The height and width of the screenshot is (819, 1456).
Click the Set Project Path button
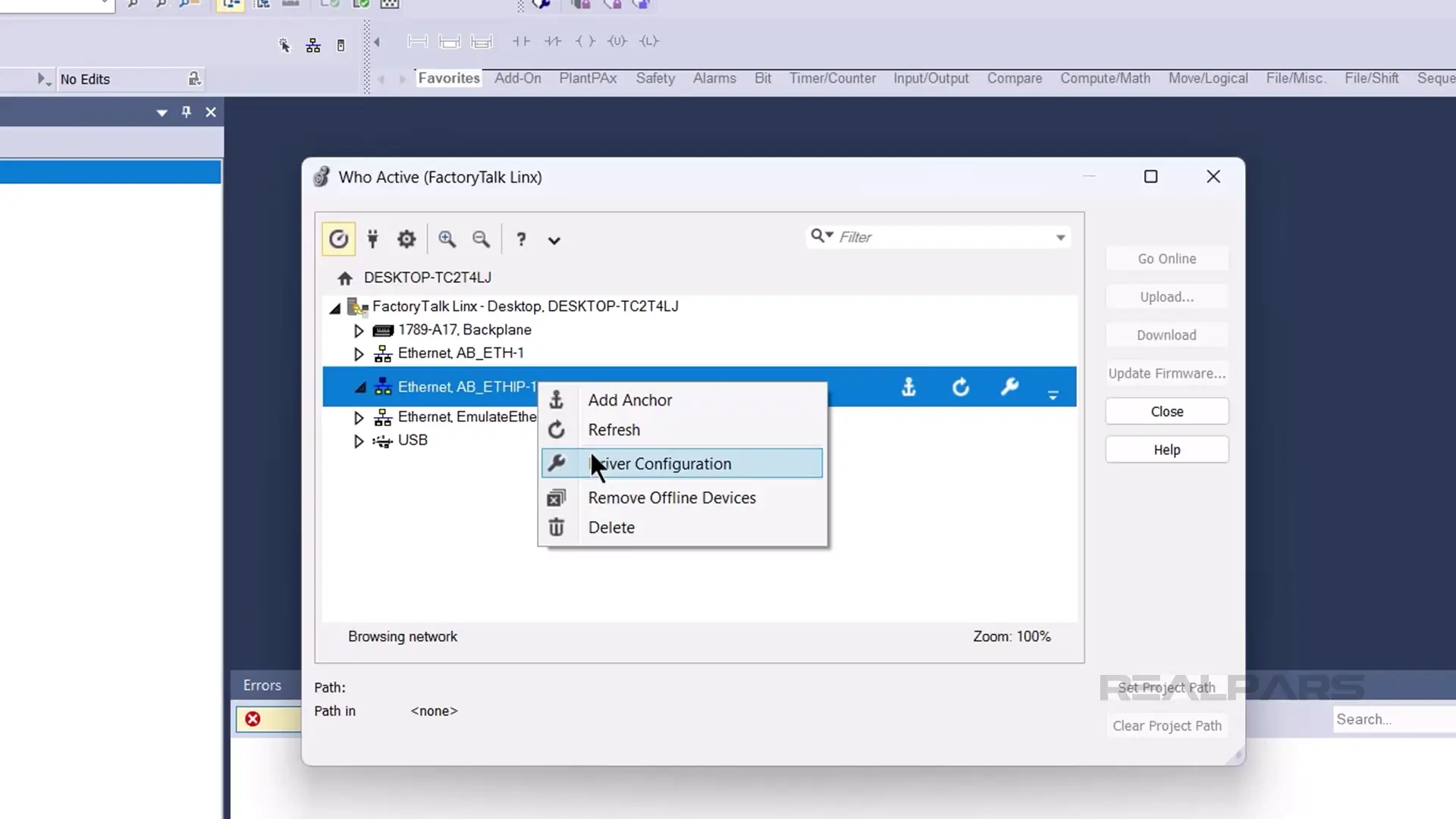[x=1166, y=688]
